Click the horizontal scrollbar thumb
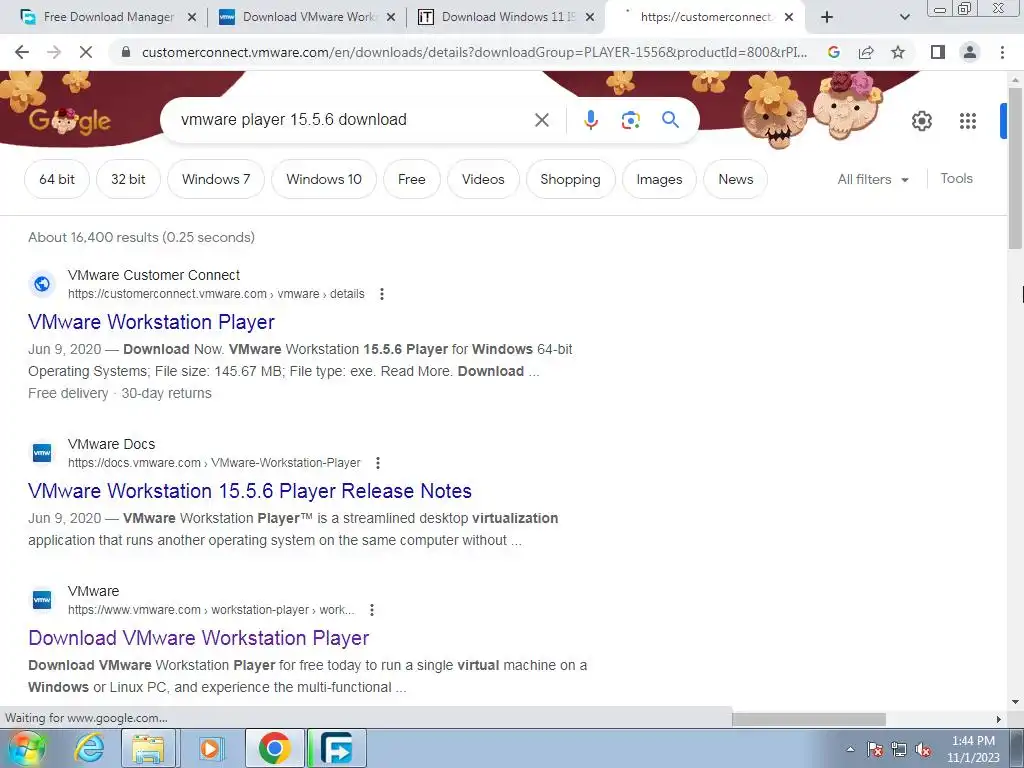This screenshot has width=1024, height=768. pyautogui.click(x=808, y=719)
